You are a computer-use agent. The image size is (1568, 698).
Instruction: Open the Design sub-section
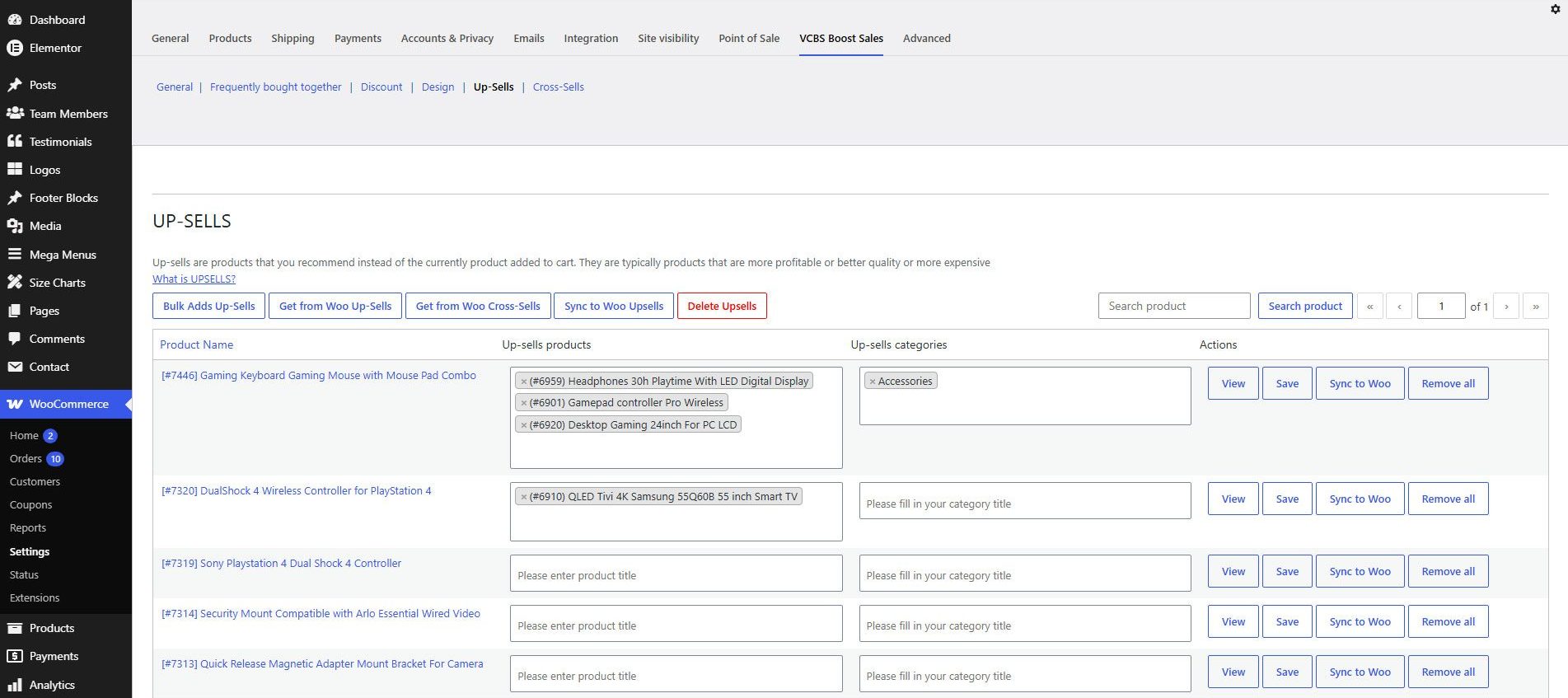438,87
